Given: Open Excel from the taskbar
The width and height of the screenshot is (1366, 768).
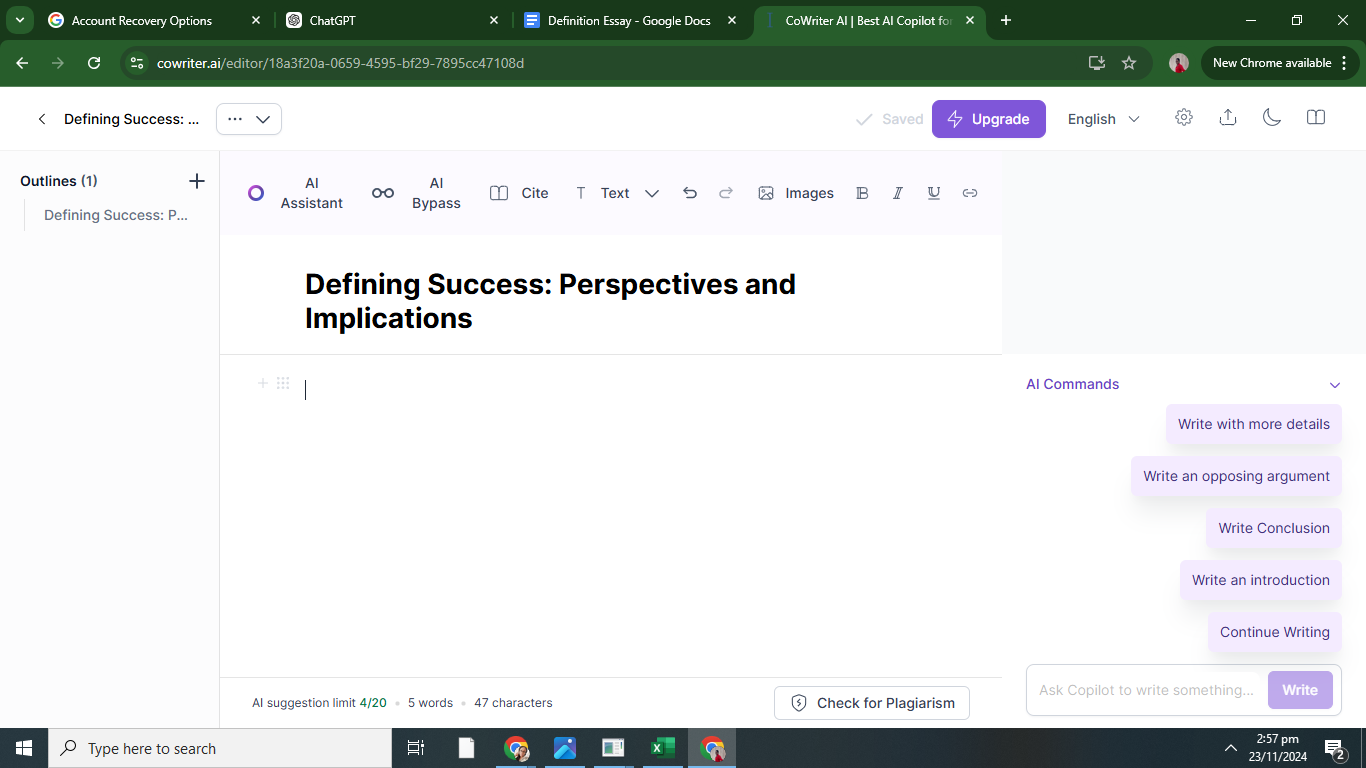Looking at the screenshot, I should (x=662, y=748).
